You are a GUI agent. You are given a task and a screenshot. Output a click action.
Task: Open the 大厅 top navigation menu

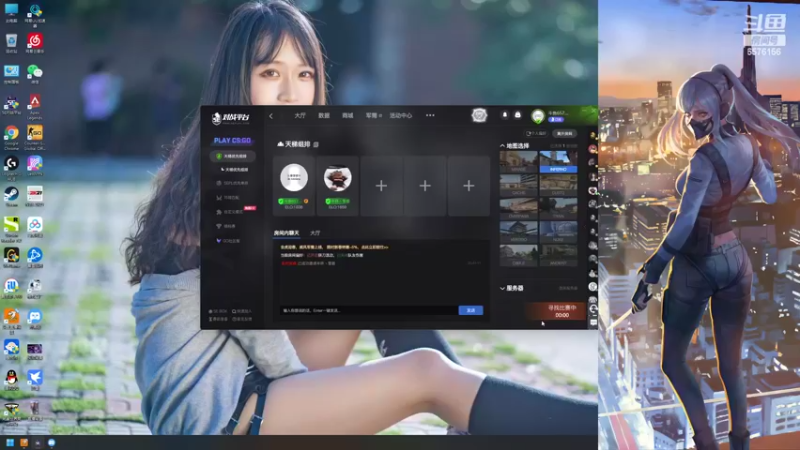[x=299, y=115]
